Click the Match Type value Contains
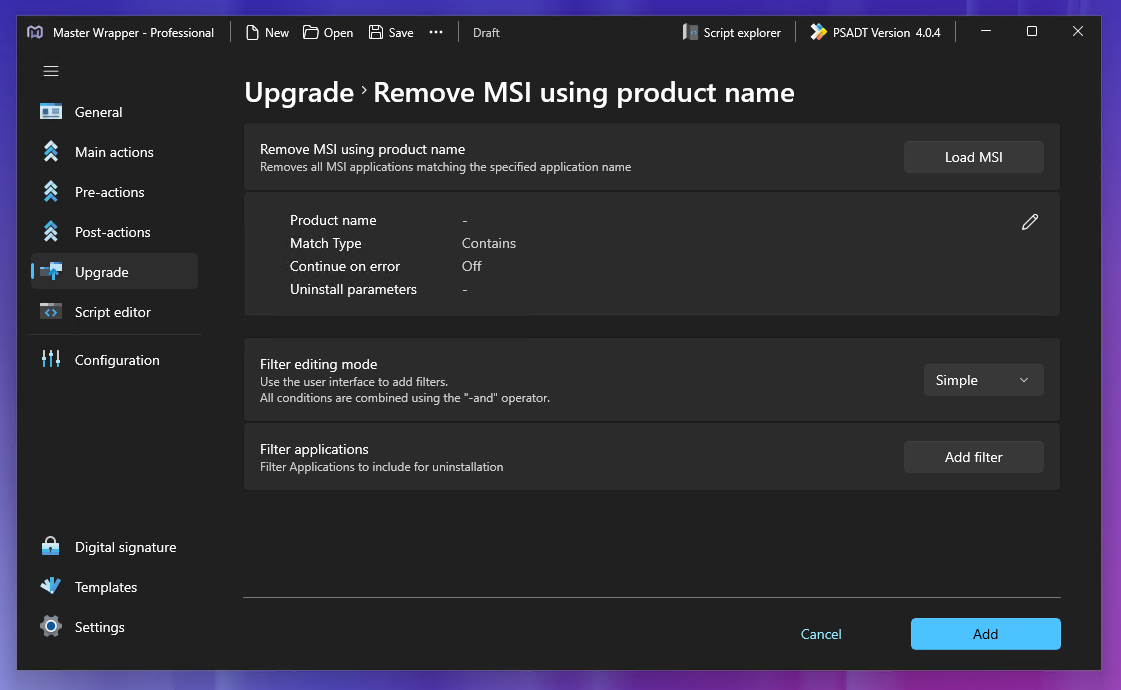The width and height of the screenshot is (1121, 690). pos(488,243)
